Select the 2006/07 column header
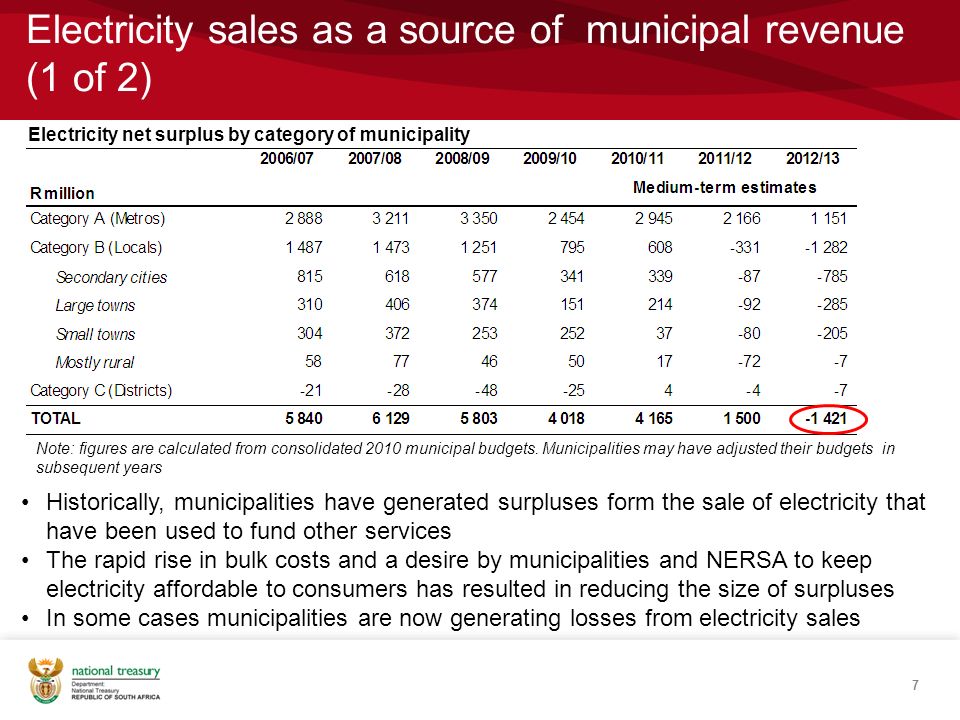Image resolution: width=960 pixels, height=720 pixels. coord(287,159)
